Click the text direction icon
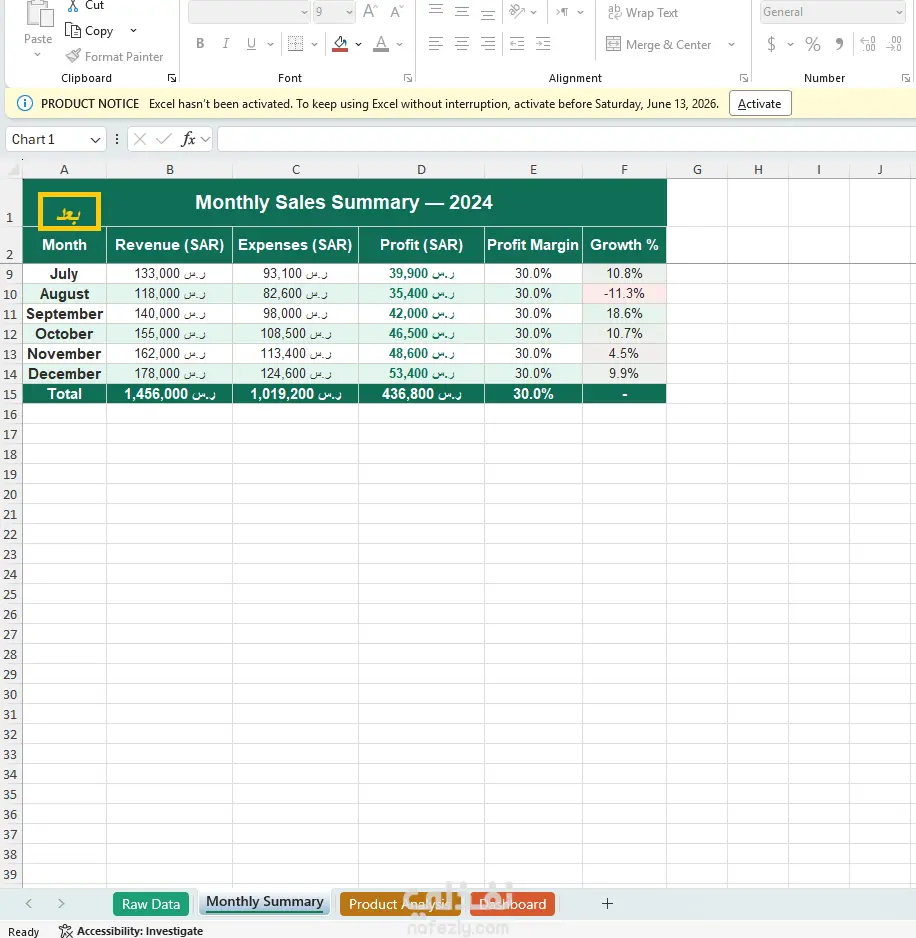 [562, 11]
